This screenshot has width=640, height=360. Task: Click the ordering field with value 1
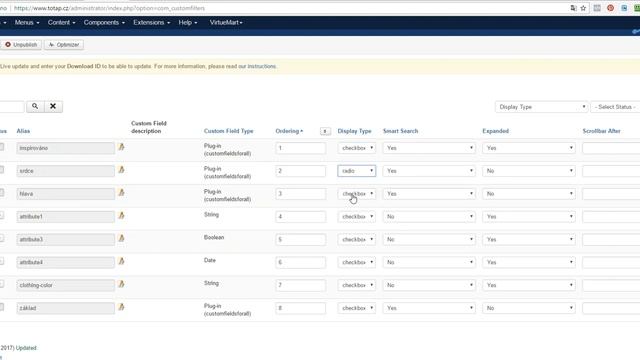click(x=301, y=148)
